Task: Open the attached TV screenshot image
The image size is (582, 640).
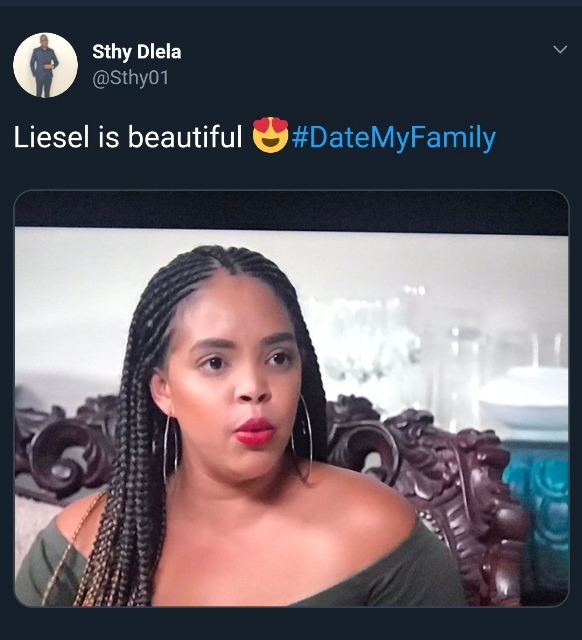Action: [291, 398]
